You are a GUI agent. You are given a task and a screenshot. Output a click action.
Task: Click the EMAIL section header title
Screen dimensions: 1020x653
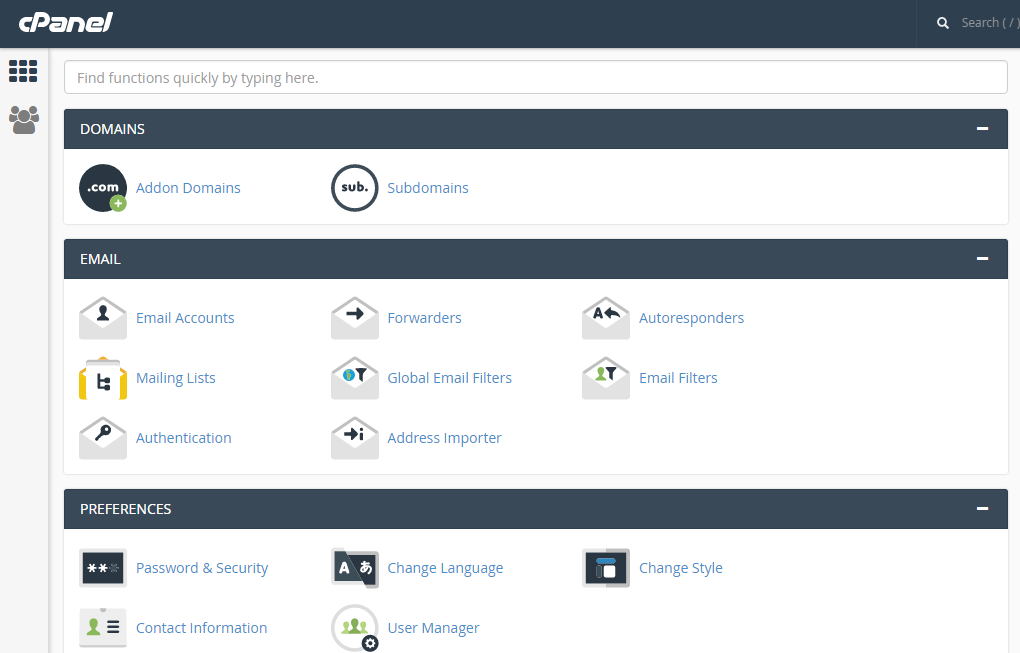pos(100,259)
